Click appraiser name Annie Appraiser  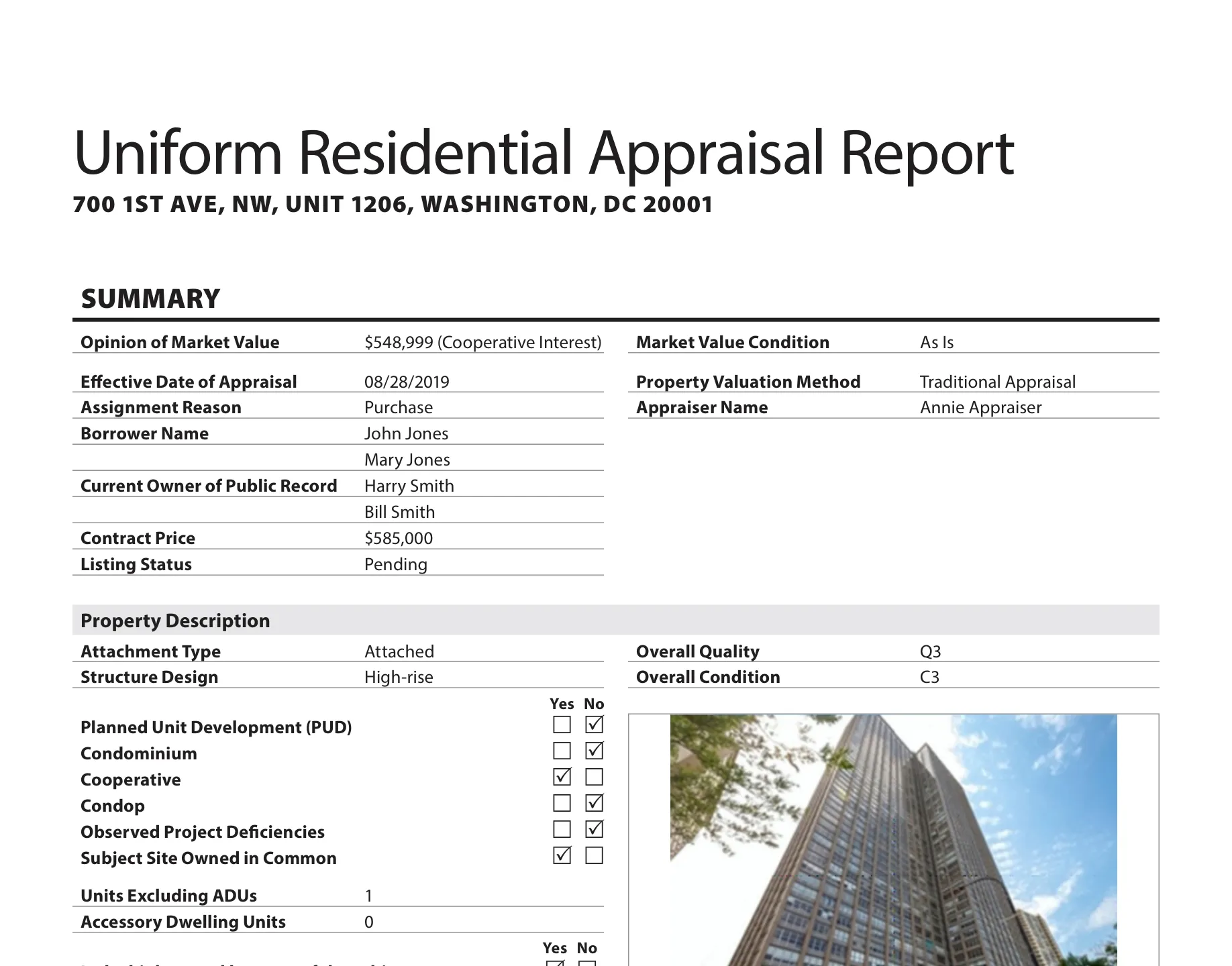(981, 408)
